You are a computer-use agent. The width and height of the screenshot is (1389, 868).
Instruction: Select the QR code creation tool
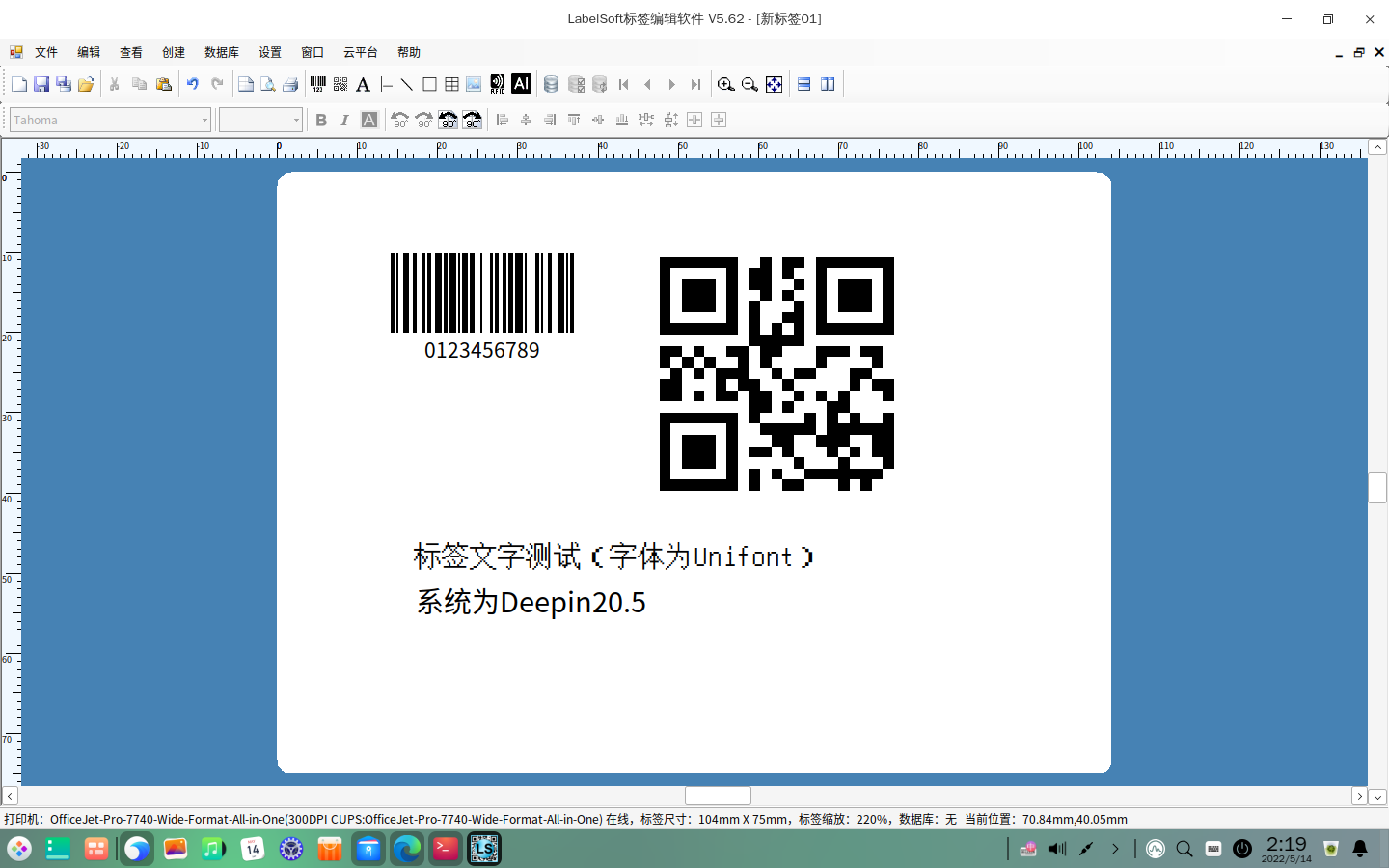click(x=340, y=84)
